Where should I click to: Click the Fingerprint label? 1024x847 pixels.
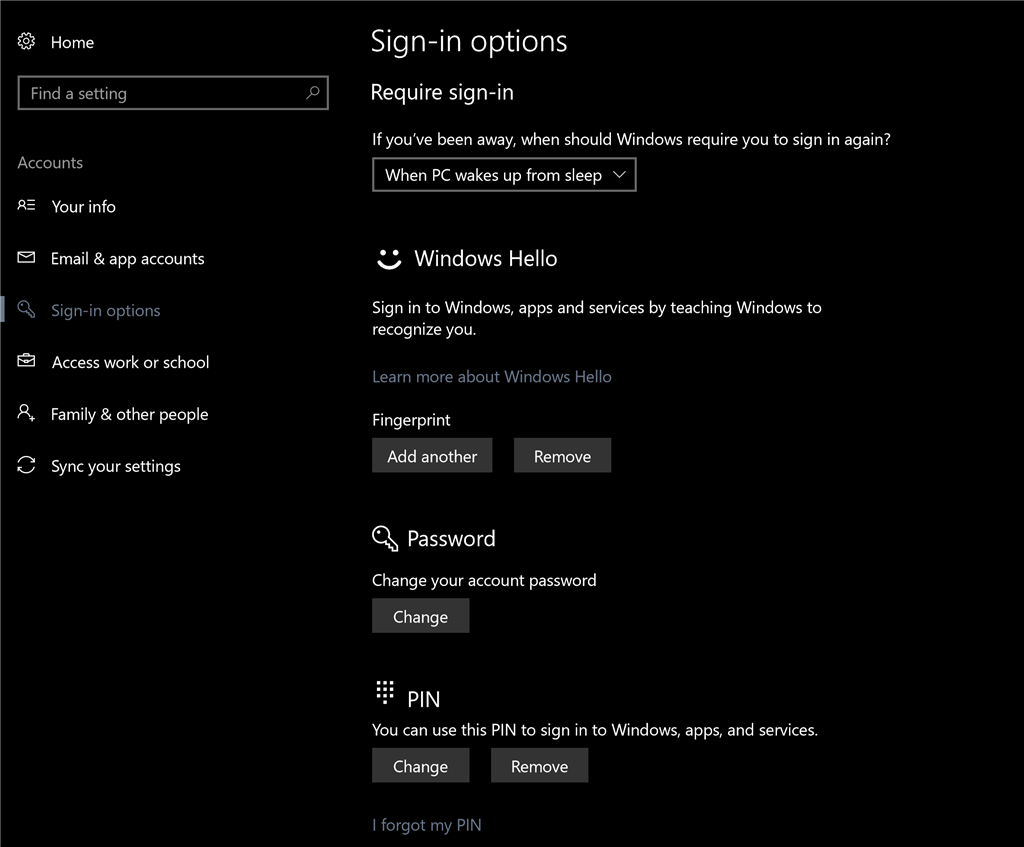click(x=411, y=420)
